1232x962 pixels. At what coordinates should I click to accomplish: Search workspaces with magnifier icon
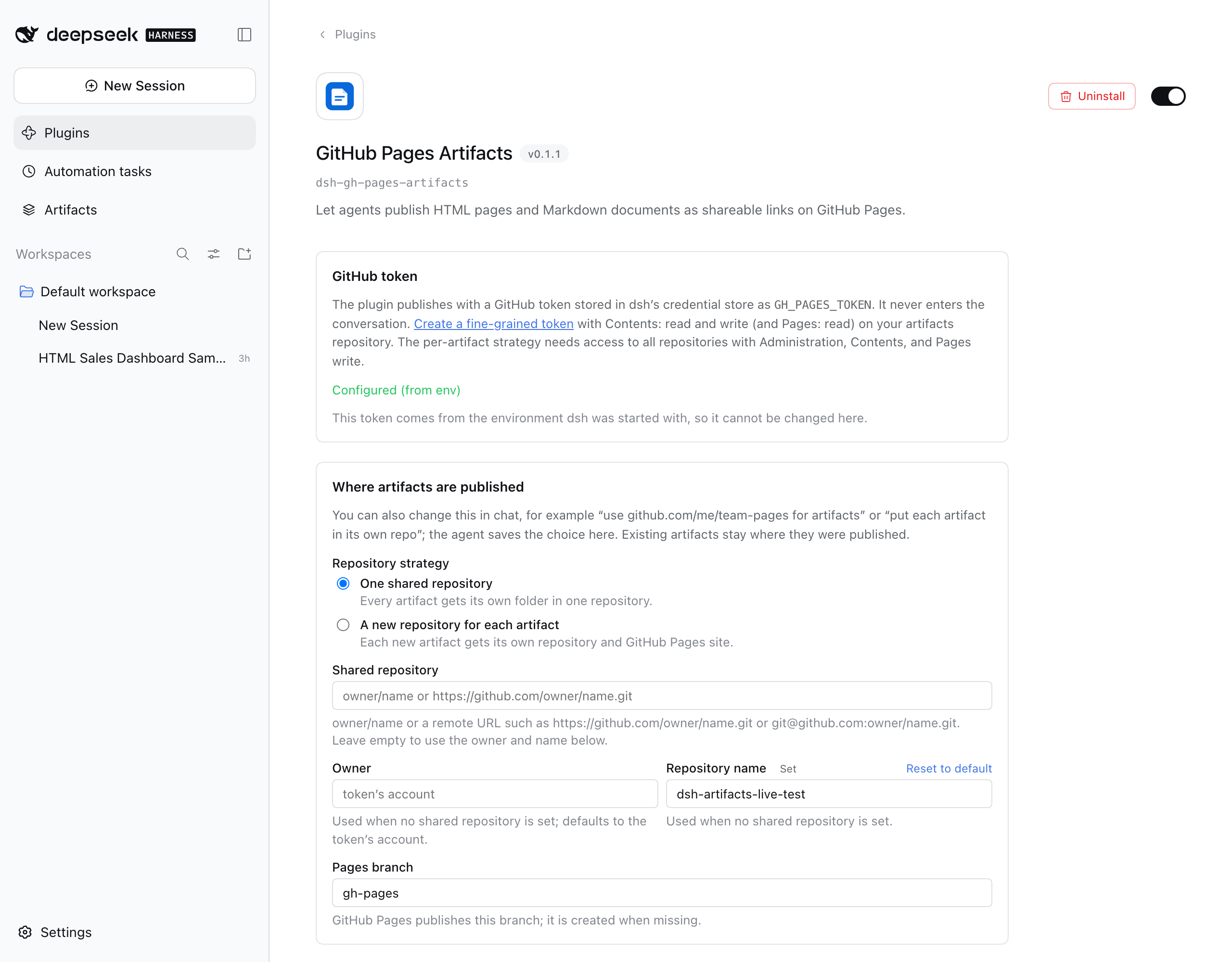coord(183,254)
